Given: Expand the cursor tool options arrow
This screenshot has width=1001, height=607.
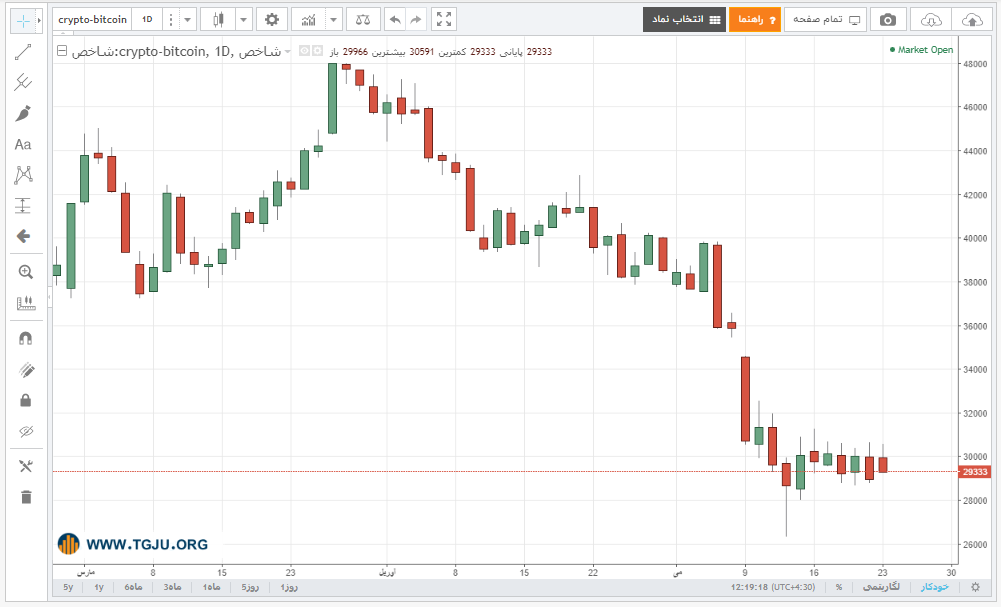Looking at the screenshot, I should (39, 21).
